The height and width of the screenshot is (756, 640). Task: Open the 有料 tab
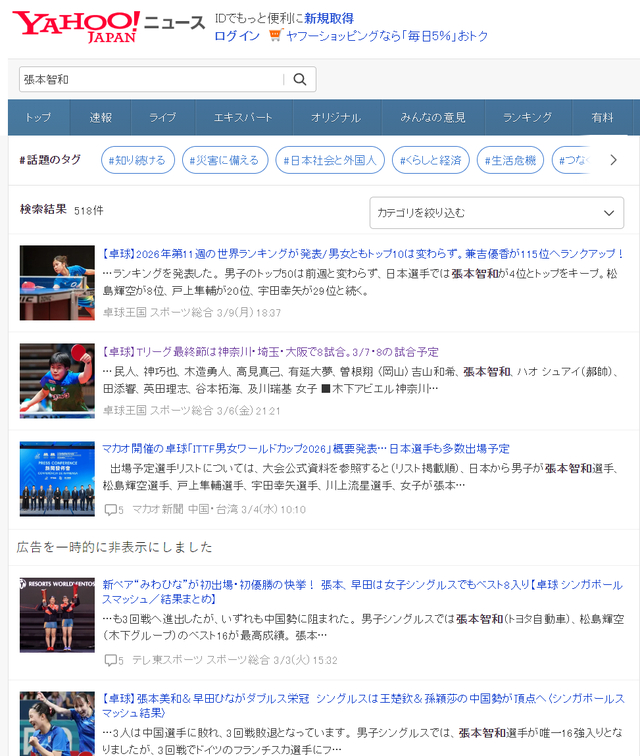coord(602,117)
